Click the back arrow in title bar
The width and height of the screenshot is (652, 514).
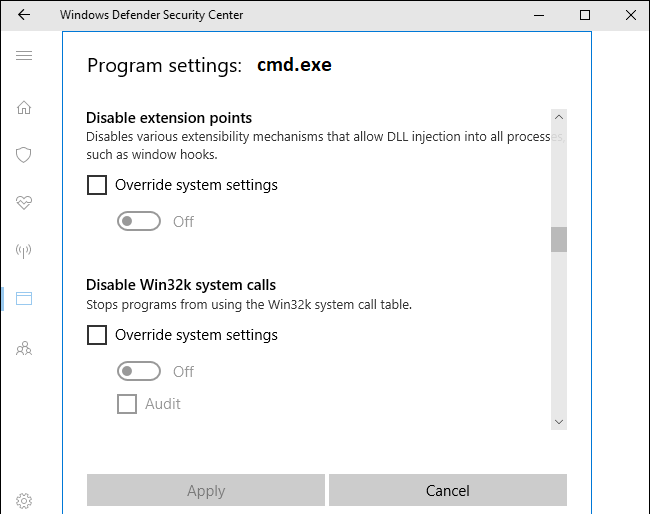[x=24, y=15]
